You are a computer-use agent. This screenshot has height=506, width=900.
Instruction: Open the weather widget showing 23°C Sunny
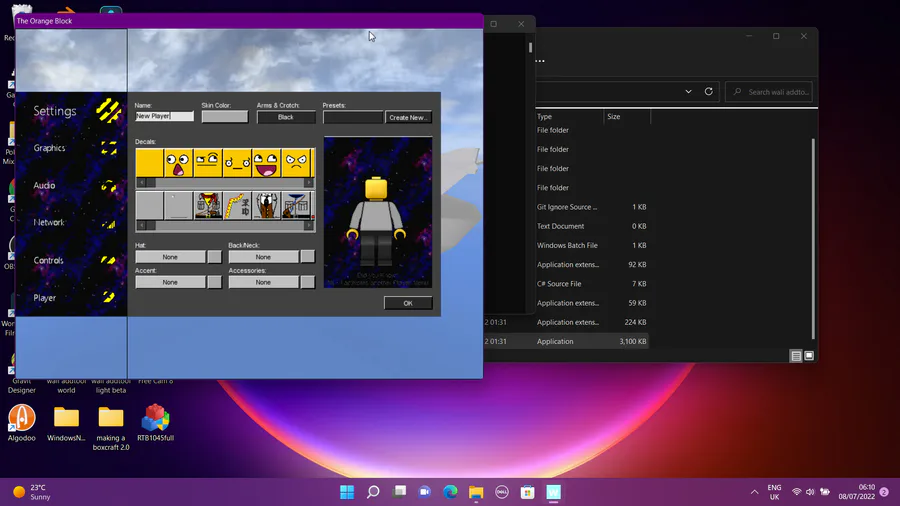click(33, 492)
